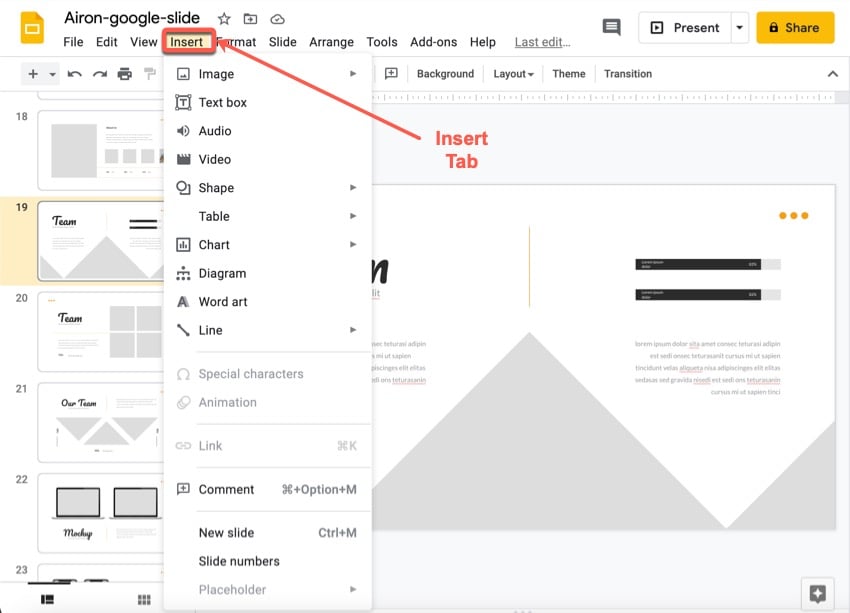850x613 pixels.
Task: Click the undo arrow in toolbar
Action: click(74, 74)
